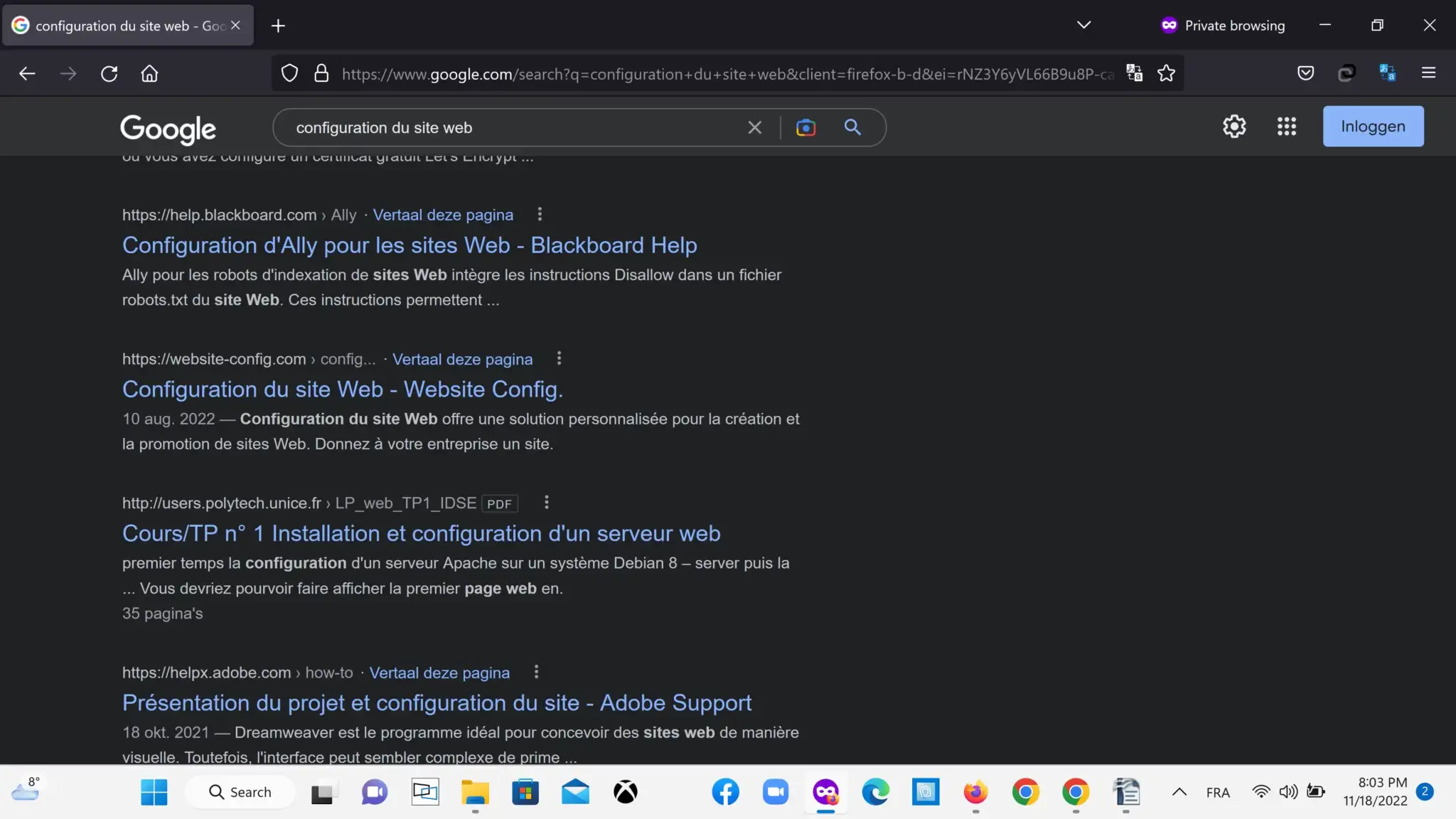This screenshot has width=1456, height=819.
Task: Open more options for Adobe result
Action: point(536,672)
